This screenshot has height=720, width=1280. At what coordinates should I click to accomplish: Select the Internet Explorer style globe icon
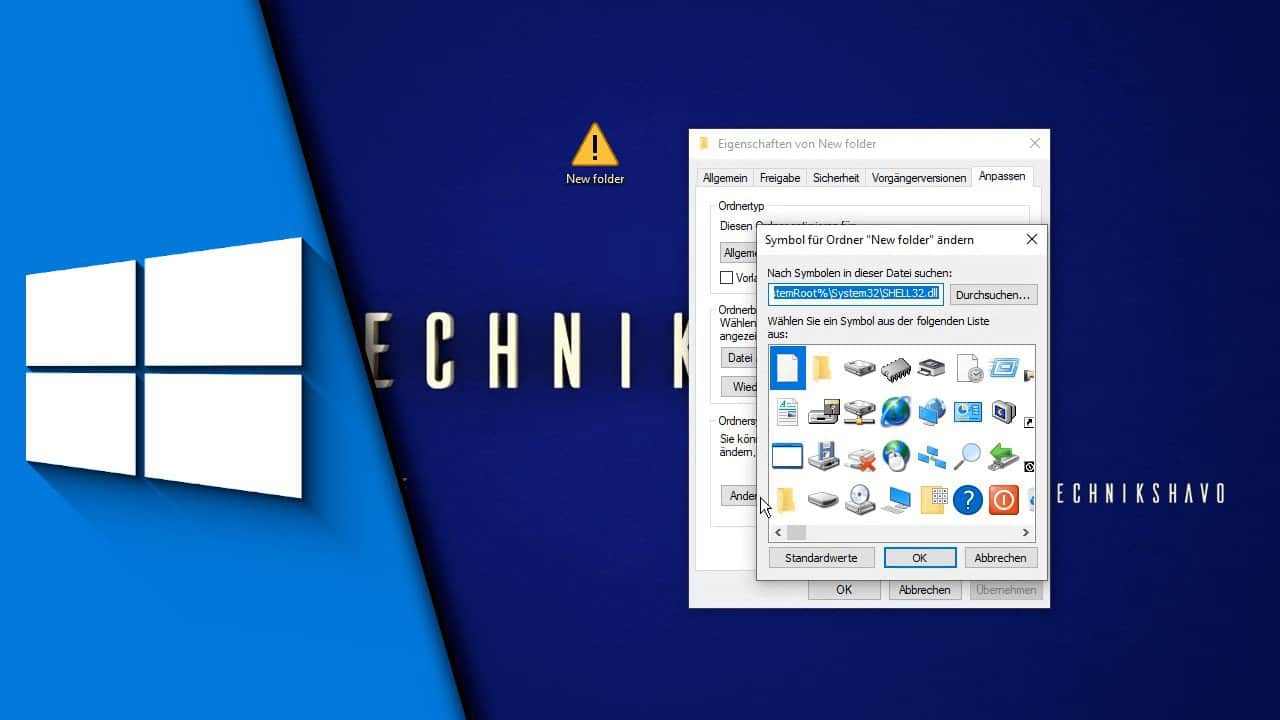coord(896,411)
